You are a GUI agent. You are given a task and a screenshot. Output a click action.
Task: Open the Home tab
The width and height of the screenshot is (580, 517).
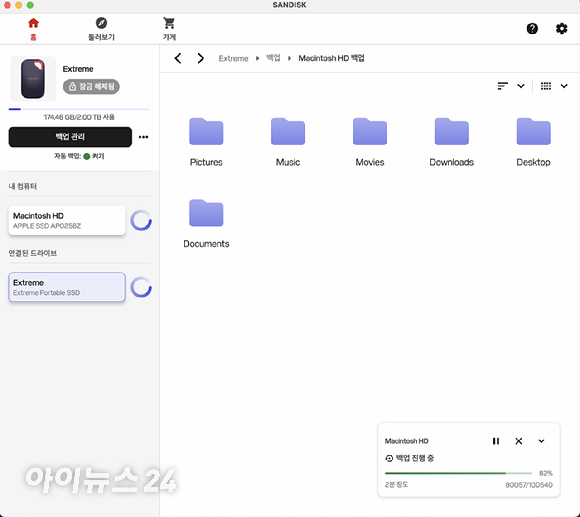coord(33,29)
